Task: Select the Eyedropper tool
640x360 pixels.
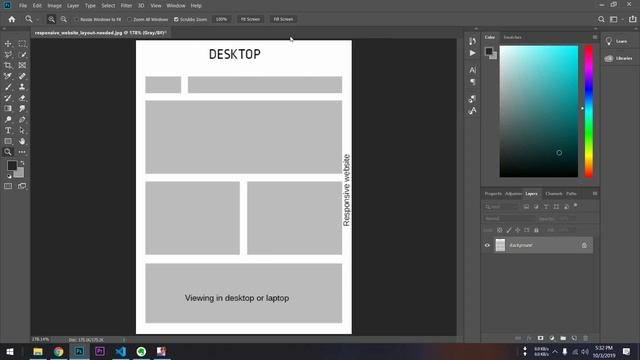Action: pos(8,76)
